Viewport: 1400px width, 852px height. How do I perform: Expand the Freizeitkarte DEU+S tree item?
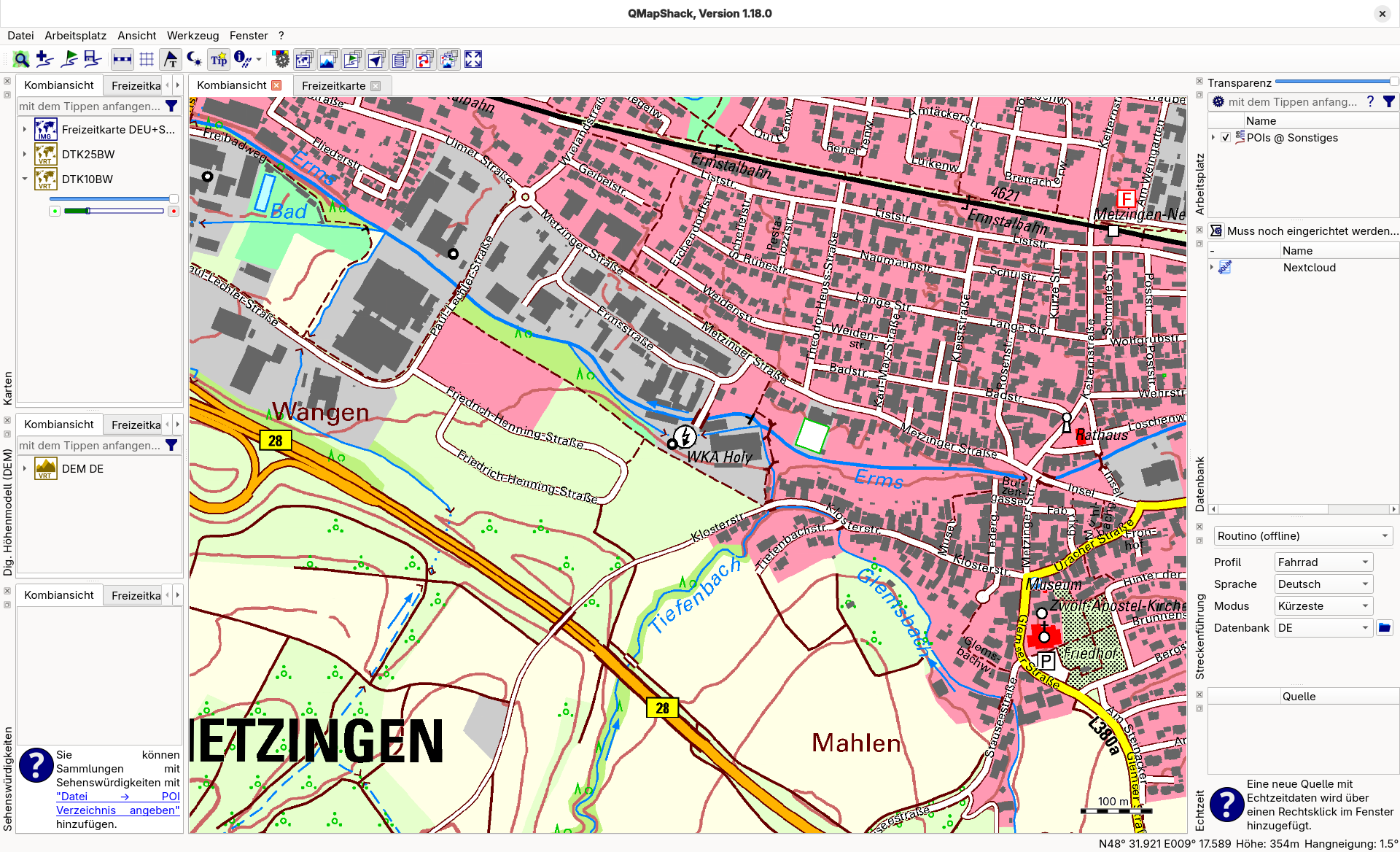coord(24,130)
